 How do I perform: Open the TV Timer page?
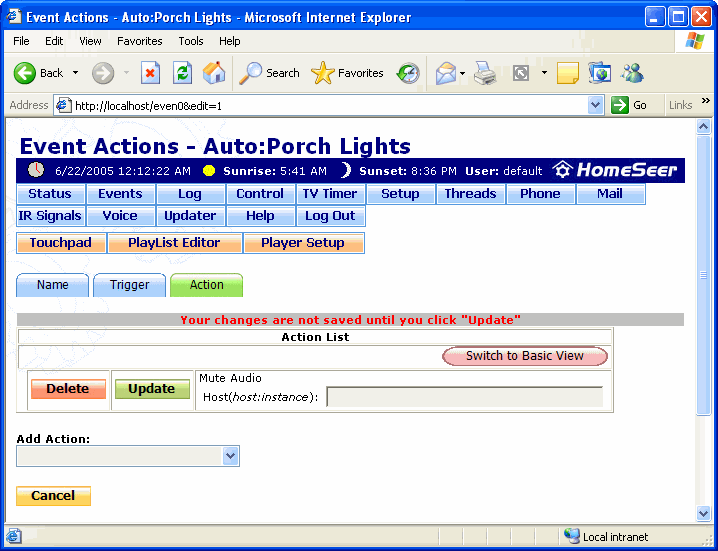(x=330, y=194)
